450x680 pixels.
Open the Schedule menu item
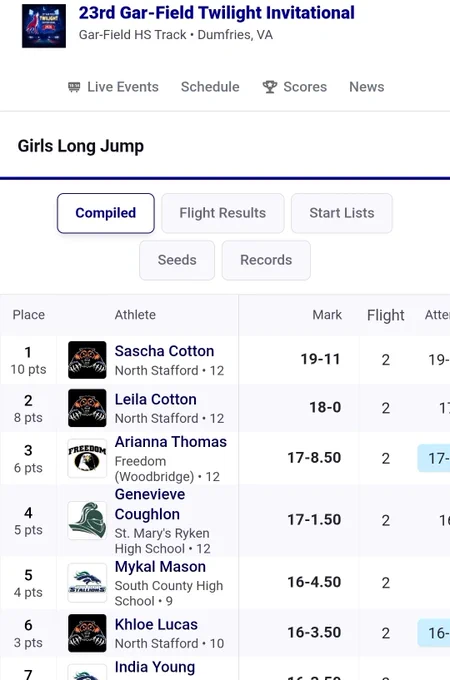pyautogui.click(x=210, y=87)
